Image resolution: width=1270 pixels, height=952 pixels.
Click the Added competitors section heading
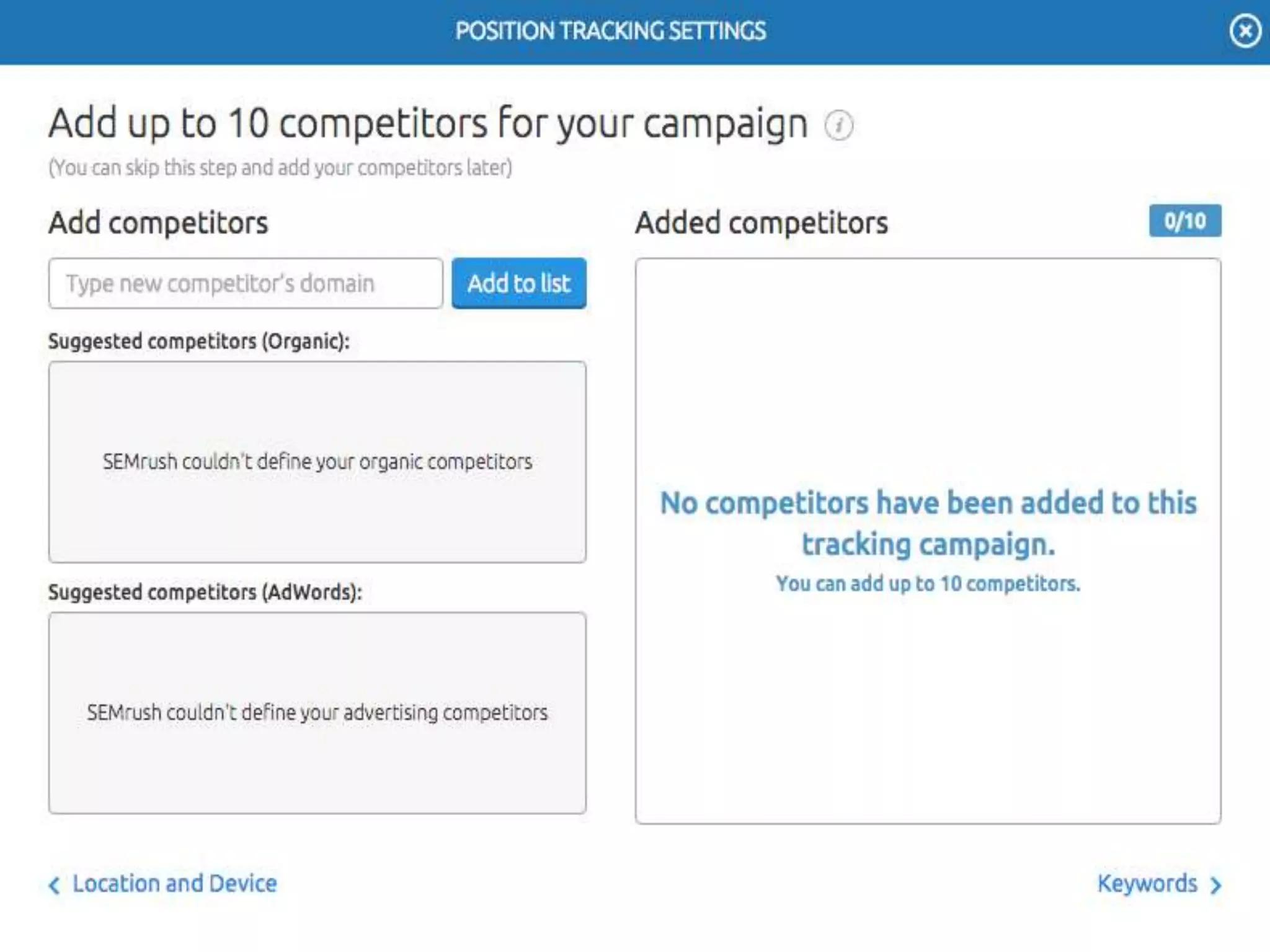[x=762, y=223]
